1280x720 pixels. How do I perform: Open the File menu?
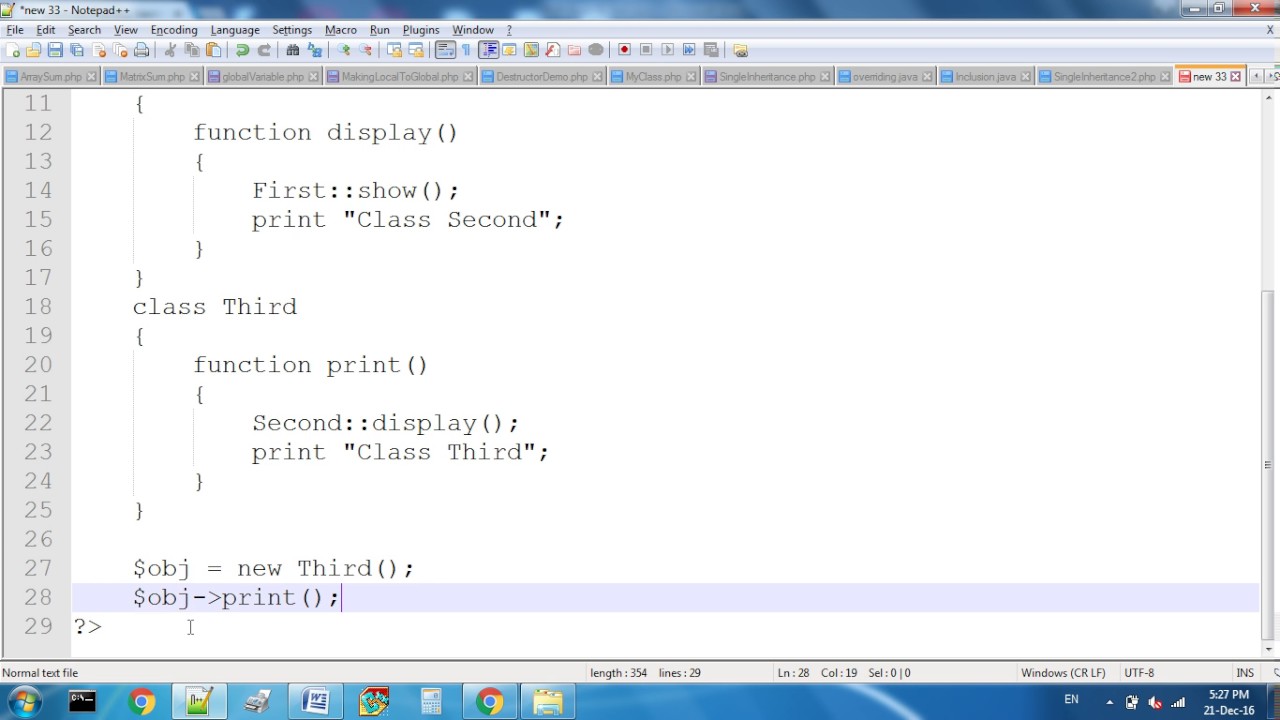[x=15, y=30]
